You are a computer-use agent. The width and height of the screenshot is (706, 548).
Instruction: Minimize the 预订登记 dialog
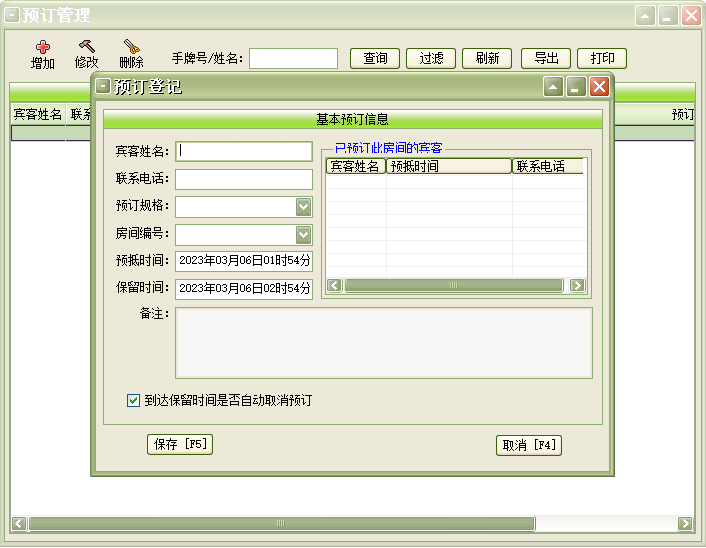[576, 86]
